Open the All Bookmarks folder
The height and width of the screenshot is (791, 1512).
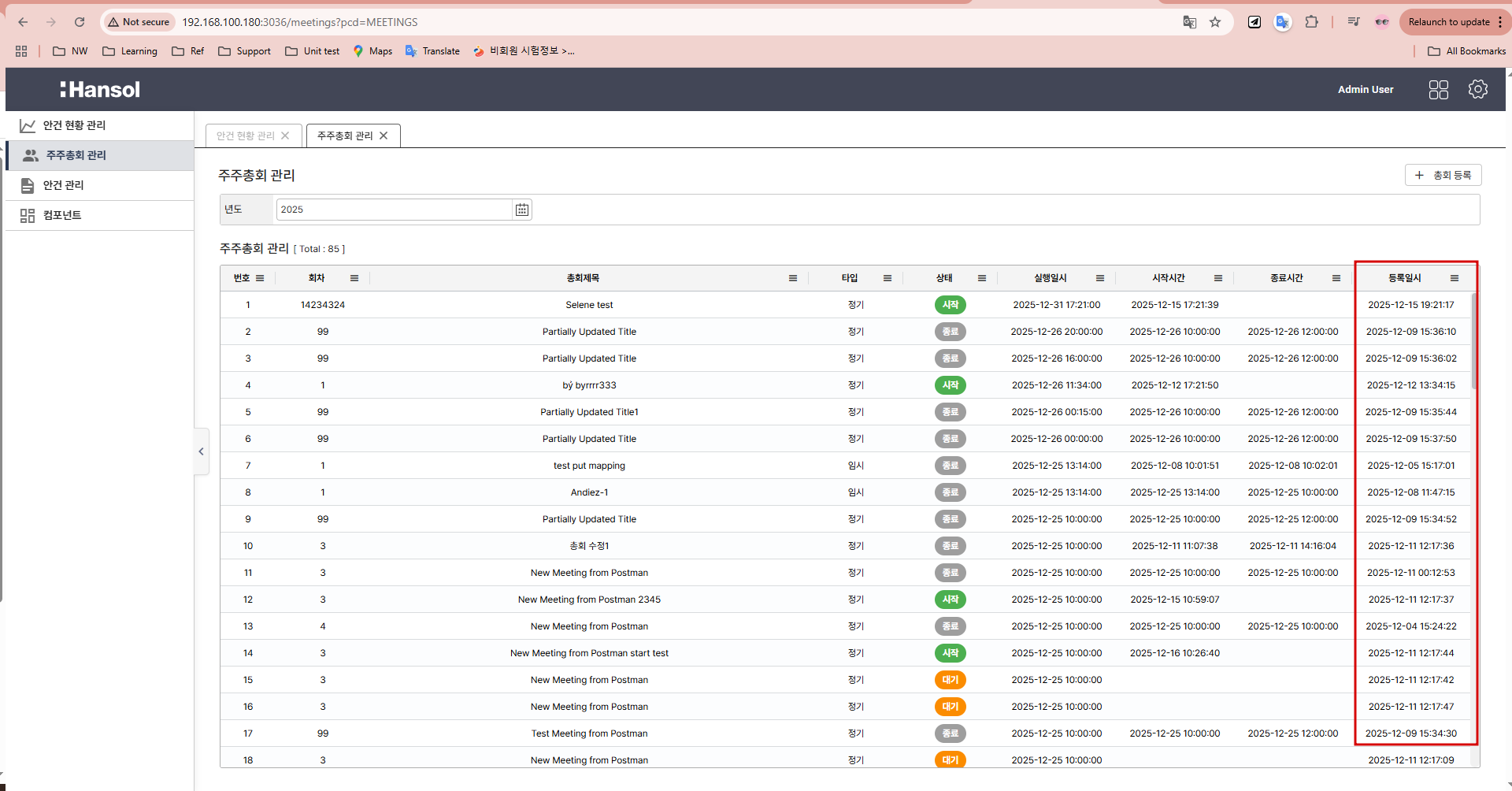(x=1467, y=51)
